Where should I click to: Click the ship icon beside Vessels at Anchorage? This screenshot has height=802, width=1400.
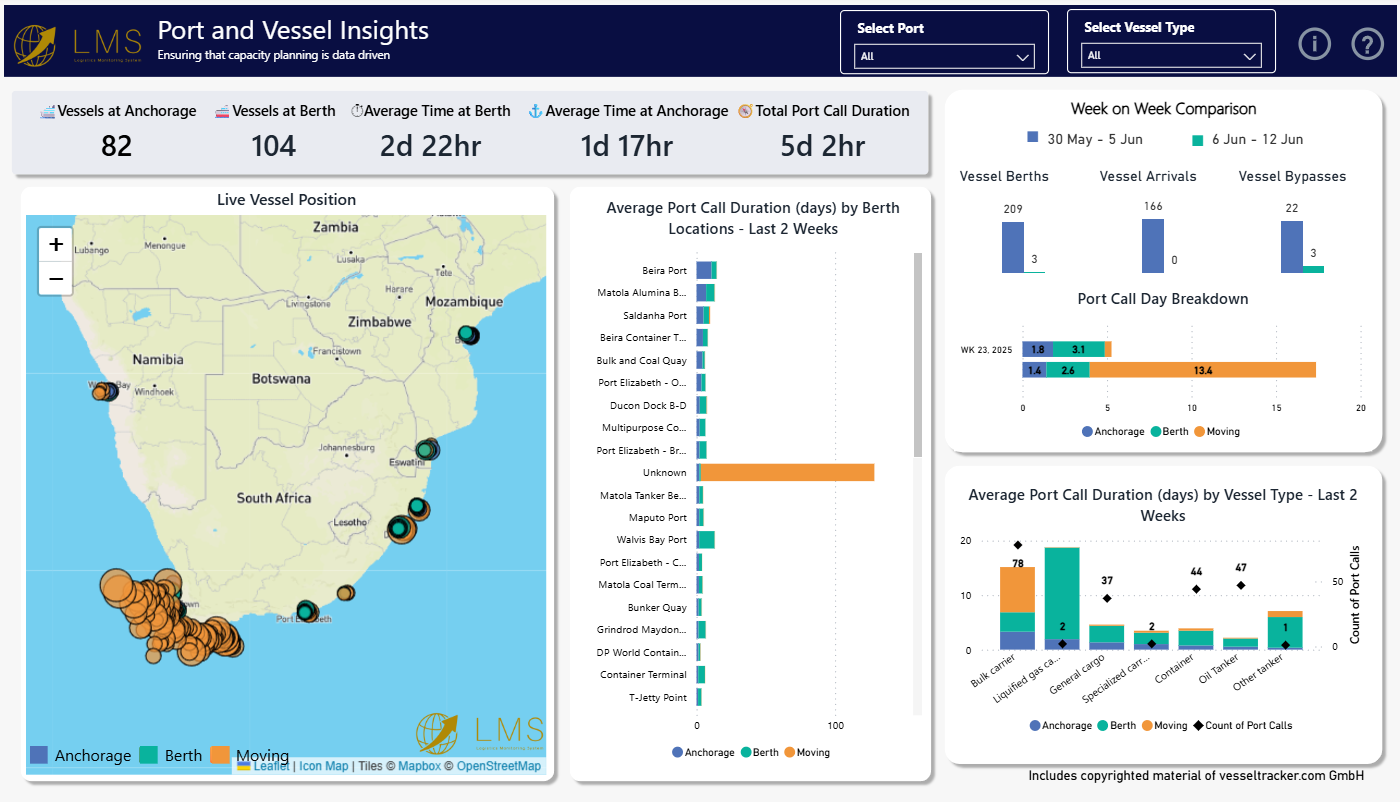point(47,112)
